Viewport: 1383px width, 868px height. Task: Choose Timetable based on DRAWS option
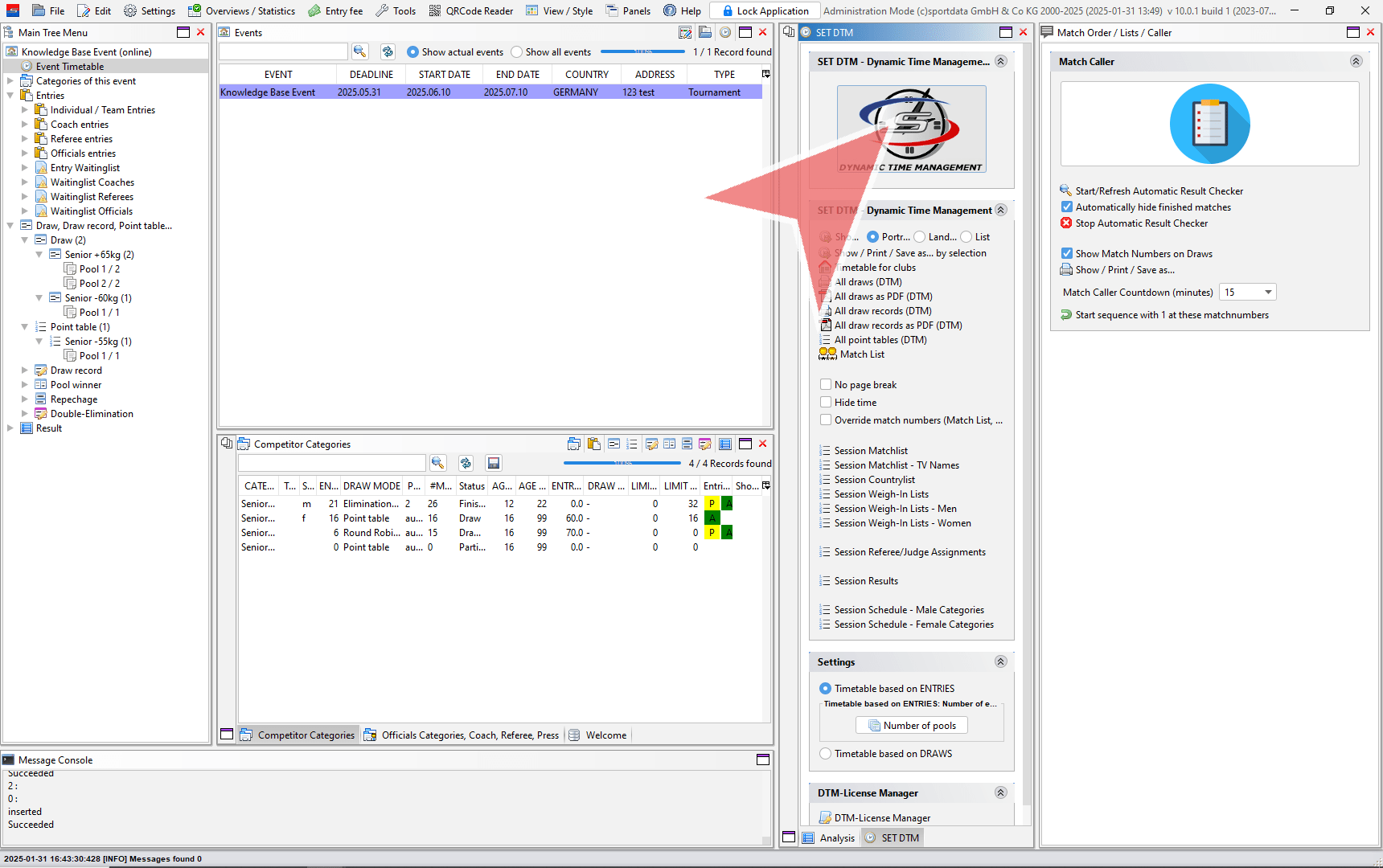point(826,754)
